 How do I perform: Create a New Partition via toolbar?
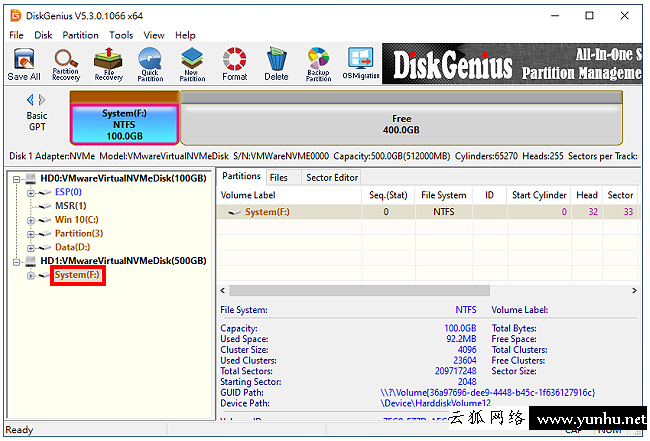(192, 64)
